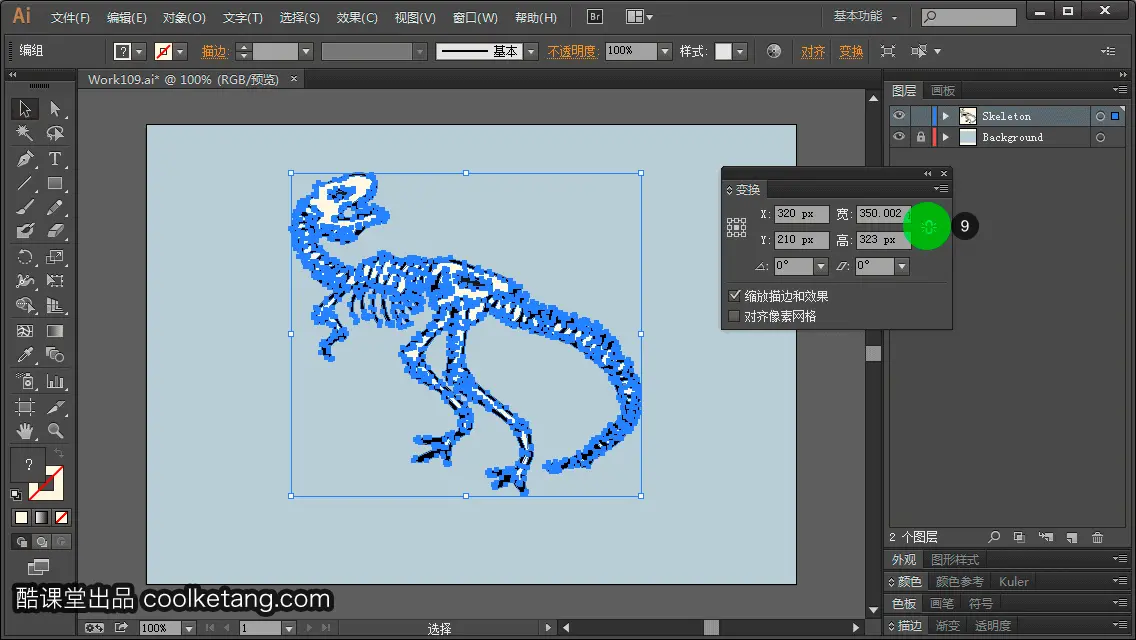This screenshot has width=1136, height=640.
Task: Select the Eraser tool
Action: [x=55, y=231]
